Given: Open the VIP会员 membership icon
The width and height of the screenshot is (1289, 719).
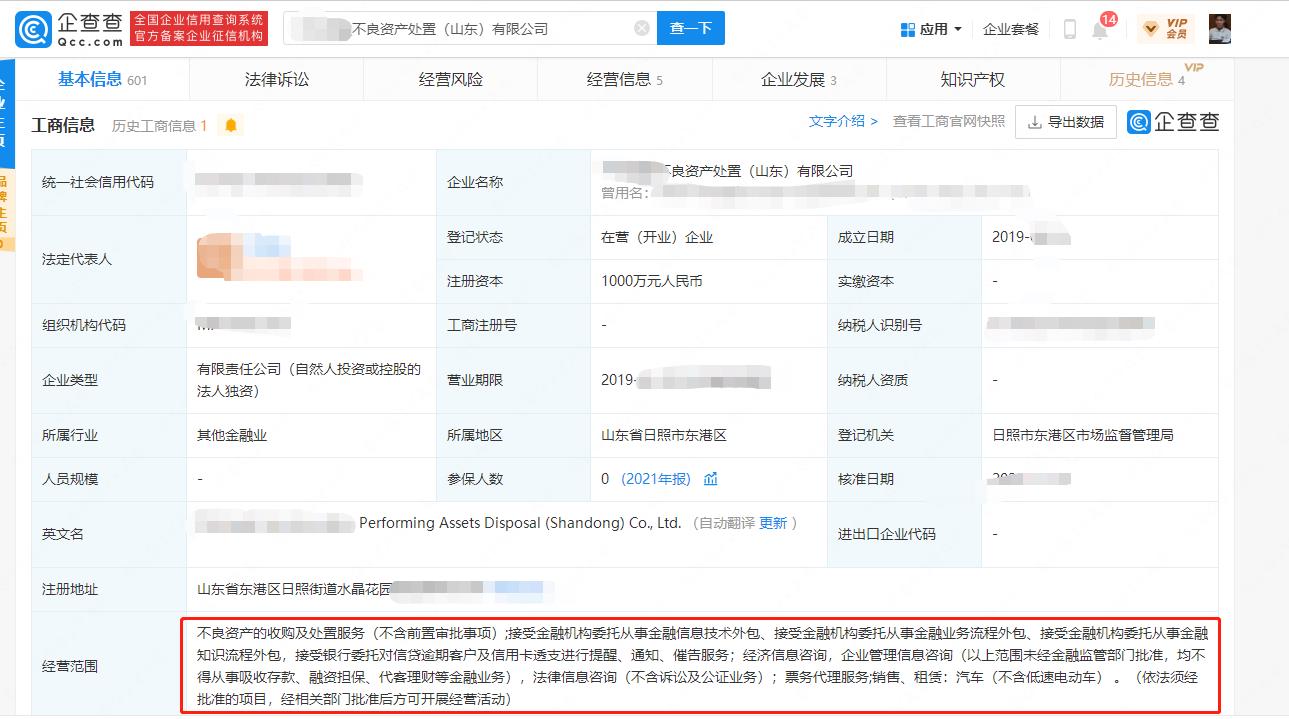Looking at the screenshot, I should tap(1164, 28).
